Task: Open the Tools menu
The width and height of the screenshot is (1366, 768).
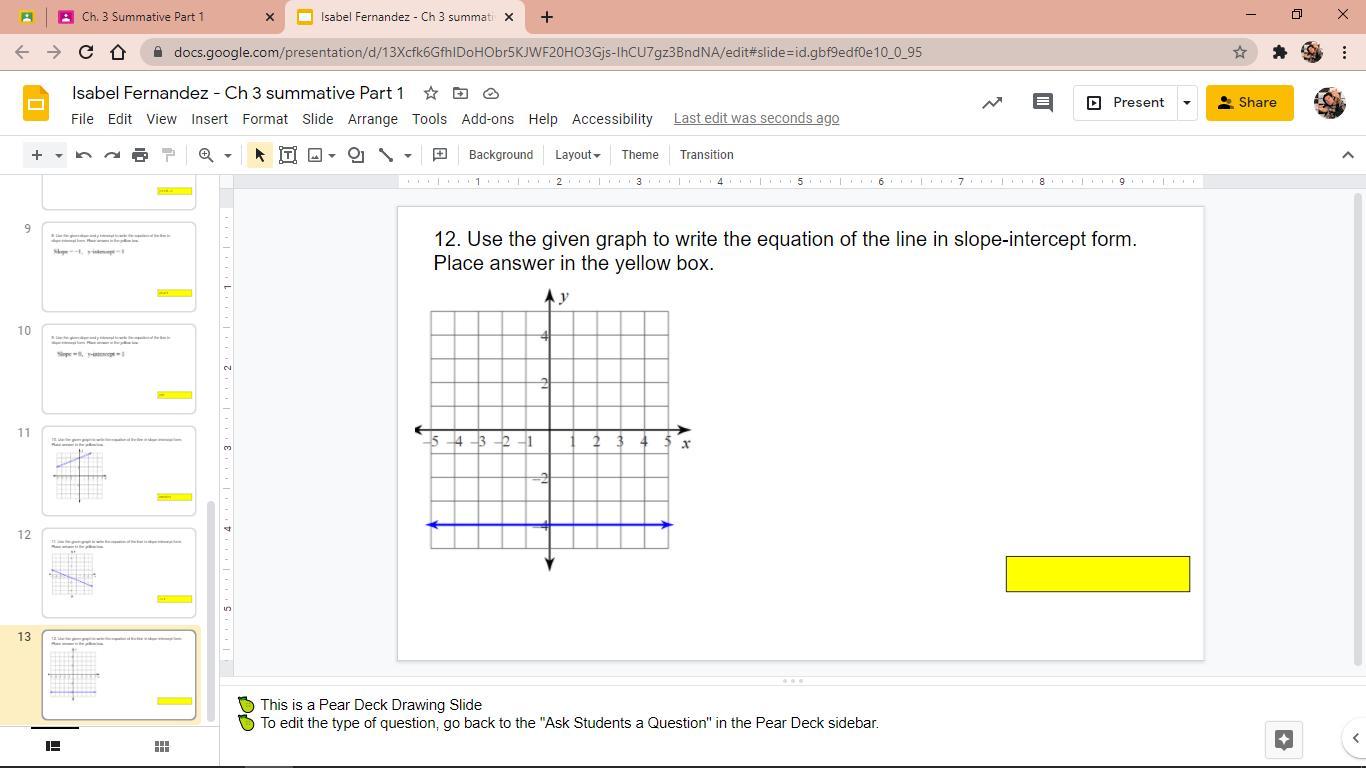Action: (x=429, y=119)
